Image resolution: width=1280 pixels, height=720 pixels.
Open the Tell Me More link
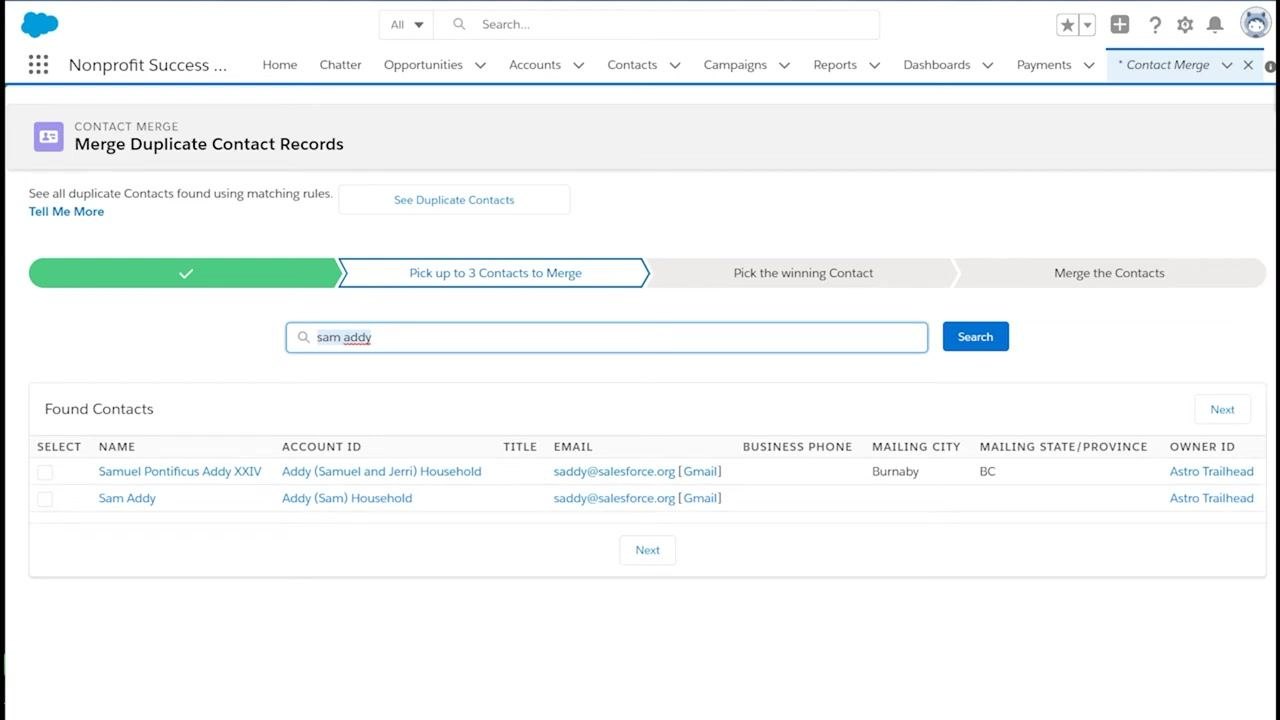[x=66, y=212]
